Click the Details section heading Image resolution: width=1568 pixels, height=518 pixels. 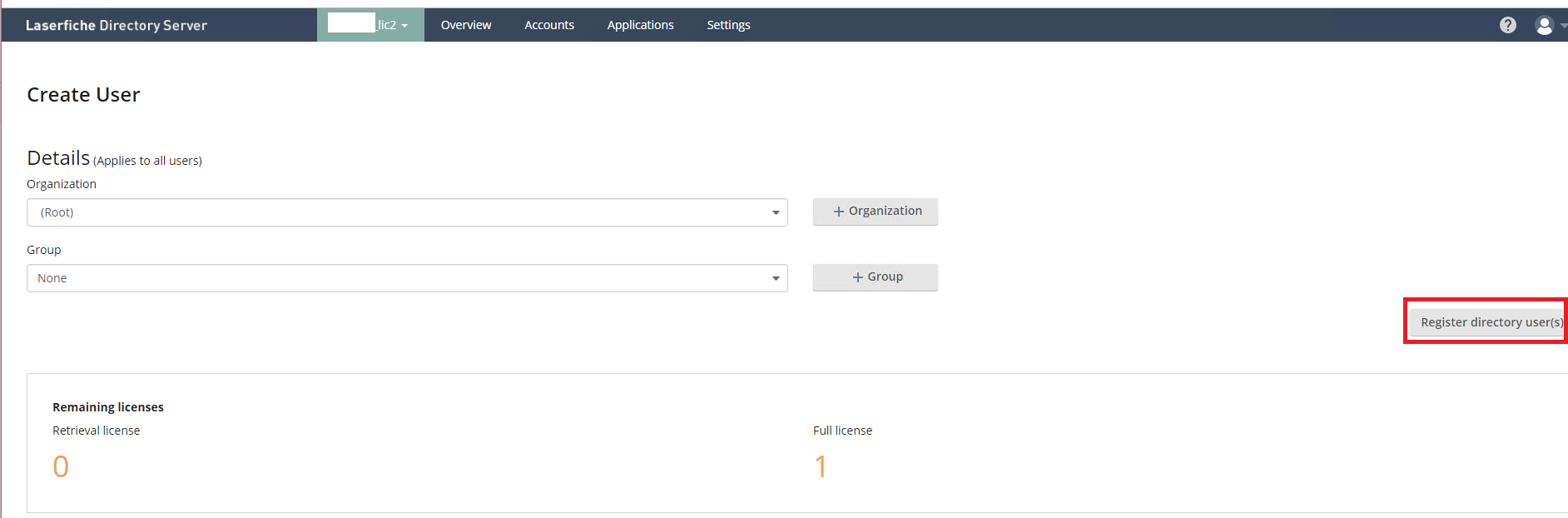pos(58,158)
